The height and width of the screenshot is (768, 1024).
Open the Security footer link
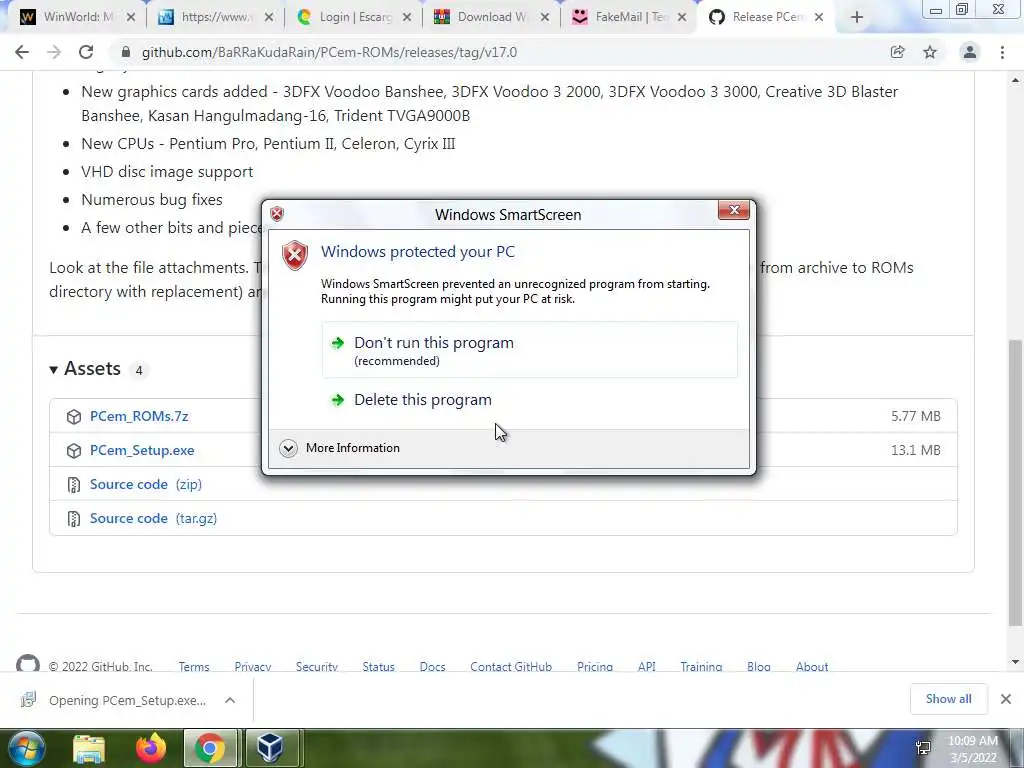click(317, 666)
